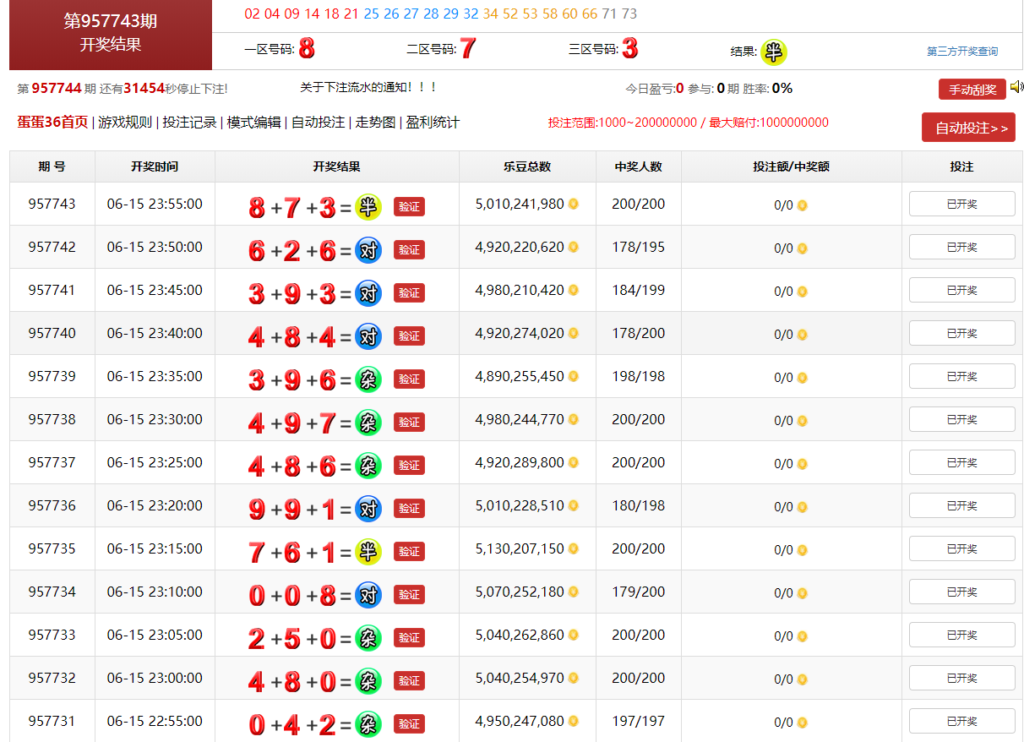The height and width of the screenshot is (742, 1024).
Task: Click the speaker icon at top right
Action: pyautogui.click(x=1018, y=87)
